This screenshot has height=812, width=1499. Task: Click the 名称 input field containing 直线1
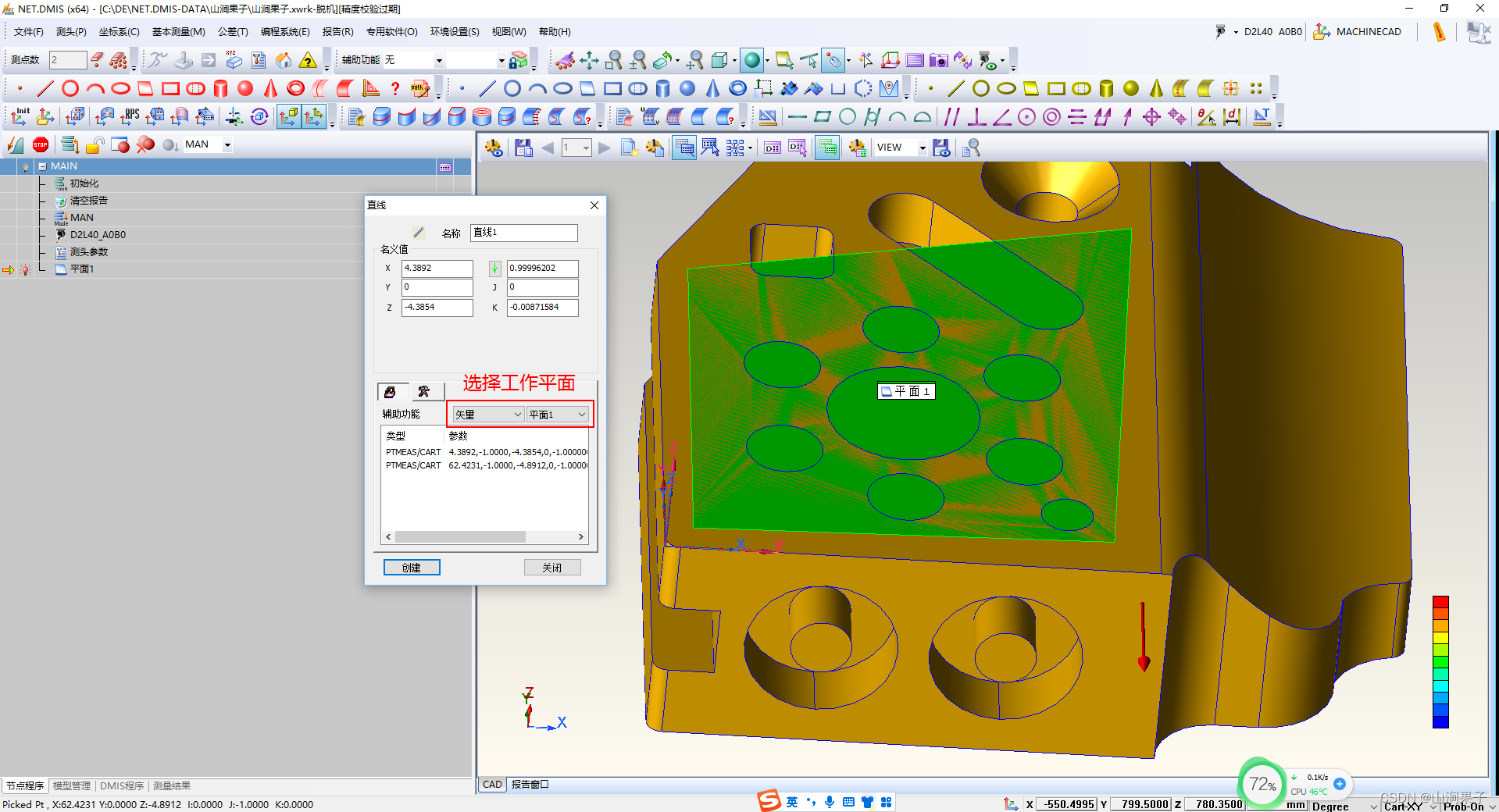pos(524,233)
